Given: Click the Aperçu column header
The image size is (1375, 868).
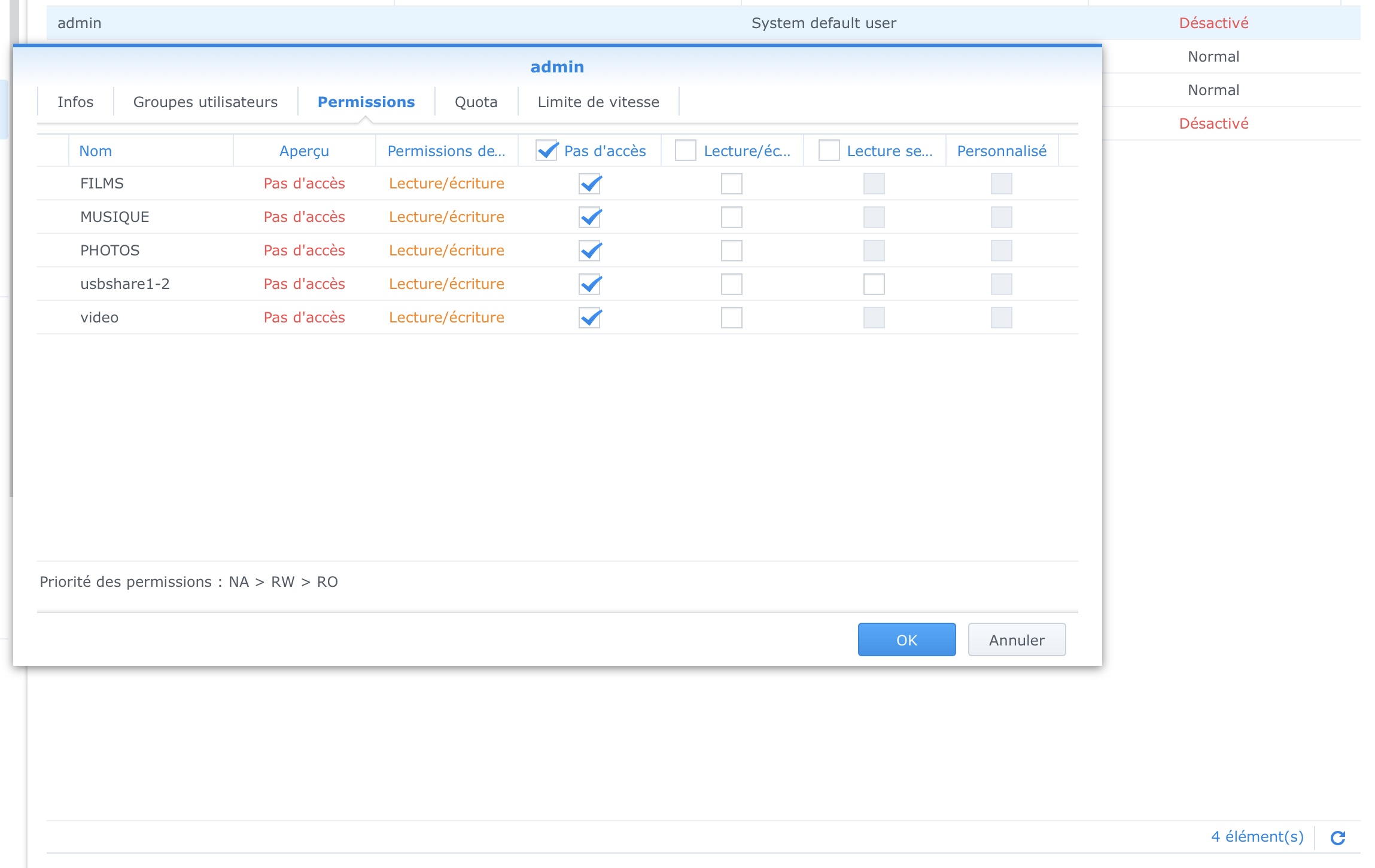Looking at the screenshot, I should pos(304,151).
